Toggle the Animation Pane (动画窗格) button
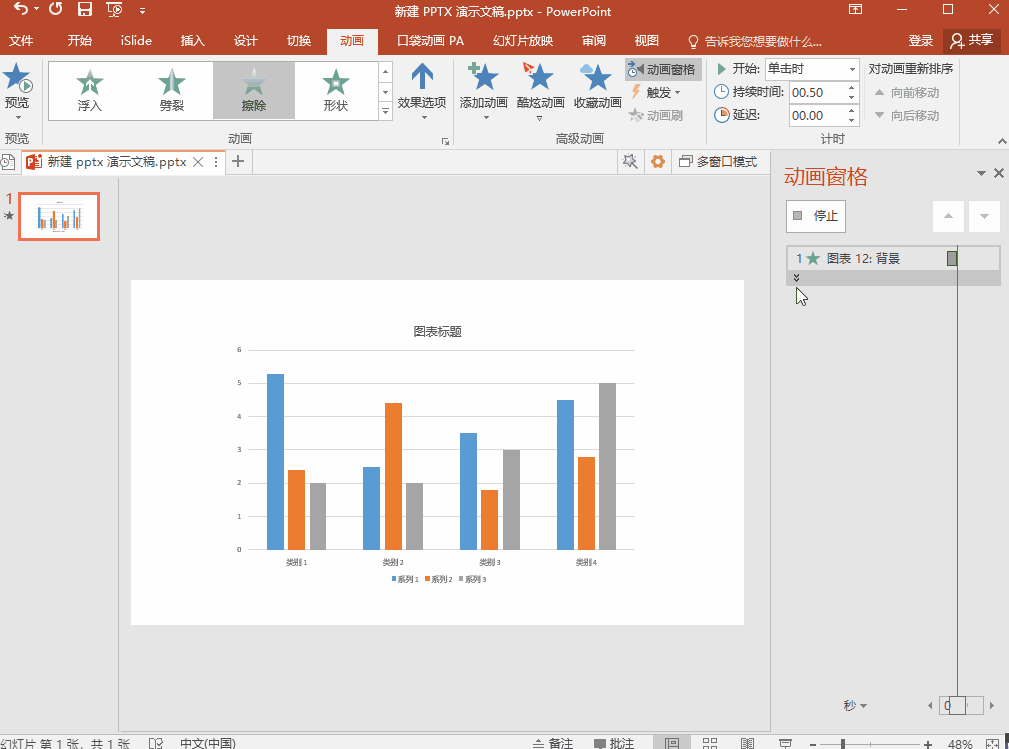This screenshot has width=1009, height=749. (663, 70)
